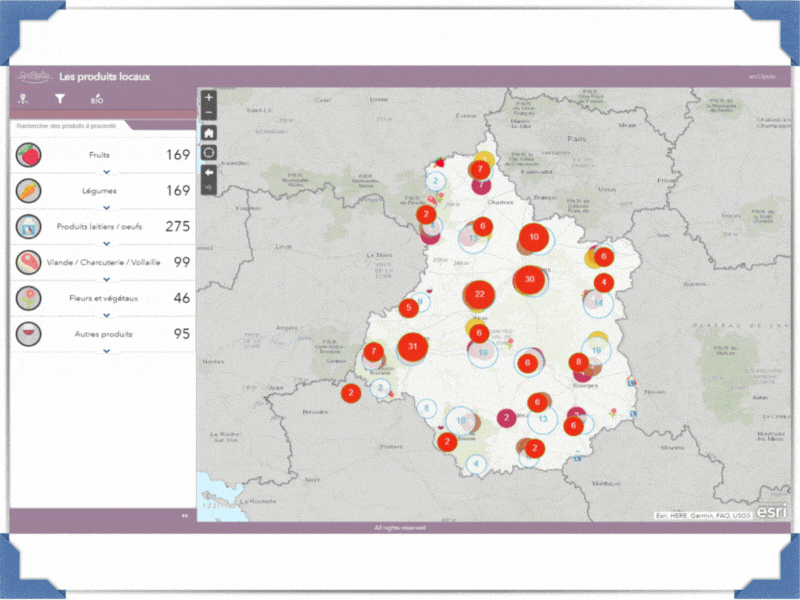The image size is (800, 600).
Task: Expand the Fruits category chevron
Action: (x=107, y=172)
